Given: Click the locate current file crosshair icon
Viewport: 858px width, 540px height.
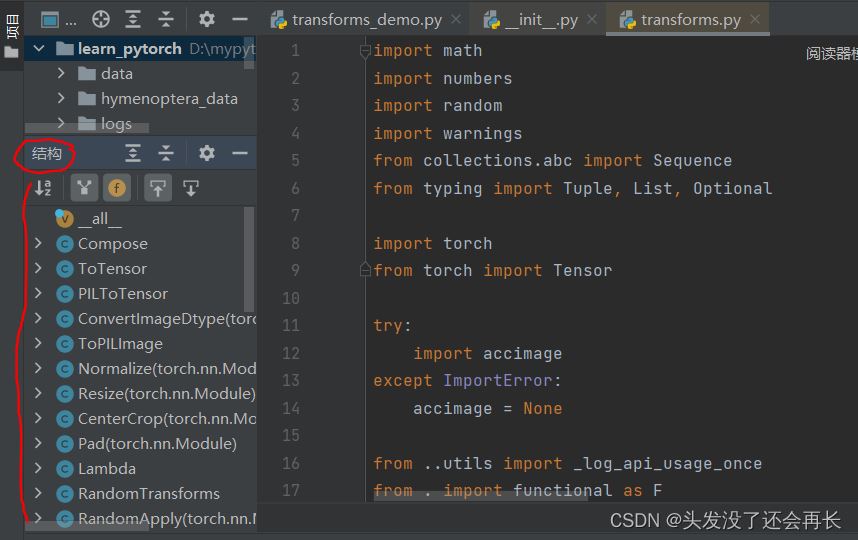Looking at the screenshot, I should click(101, 19).
